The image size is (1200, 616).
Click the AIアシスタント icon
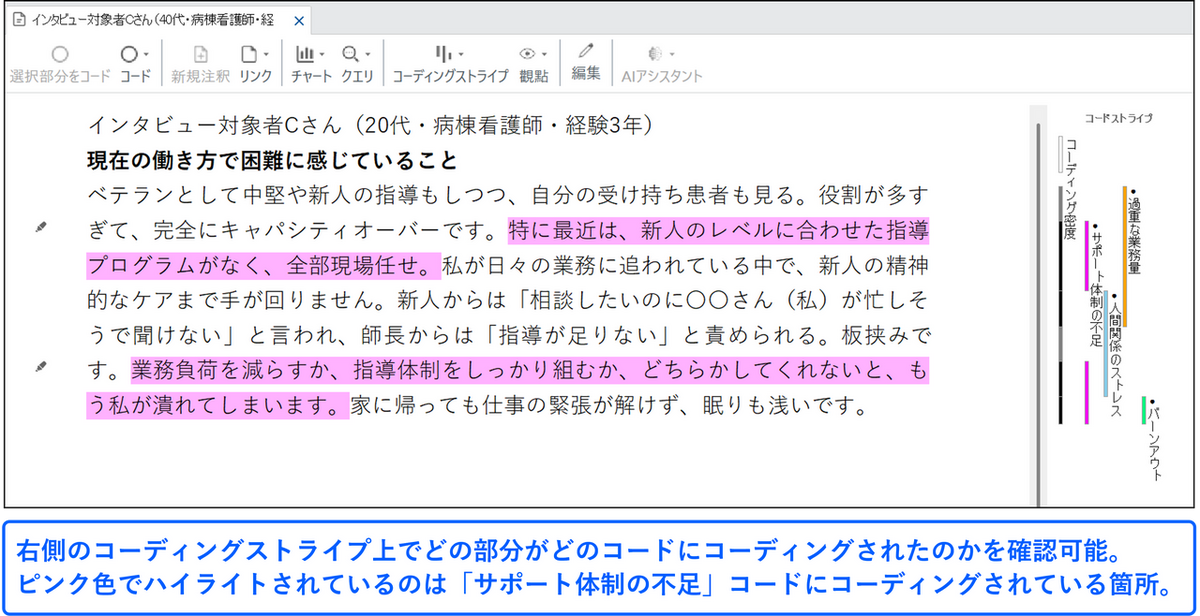(656, 54)
